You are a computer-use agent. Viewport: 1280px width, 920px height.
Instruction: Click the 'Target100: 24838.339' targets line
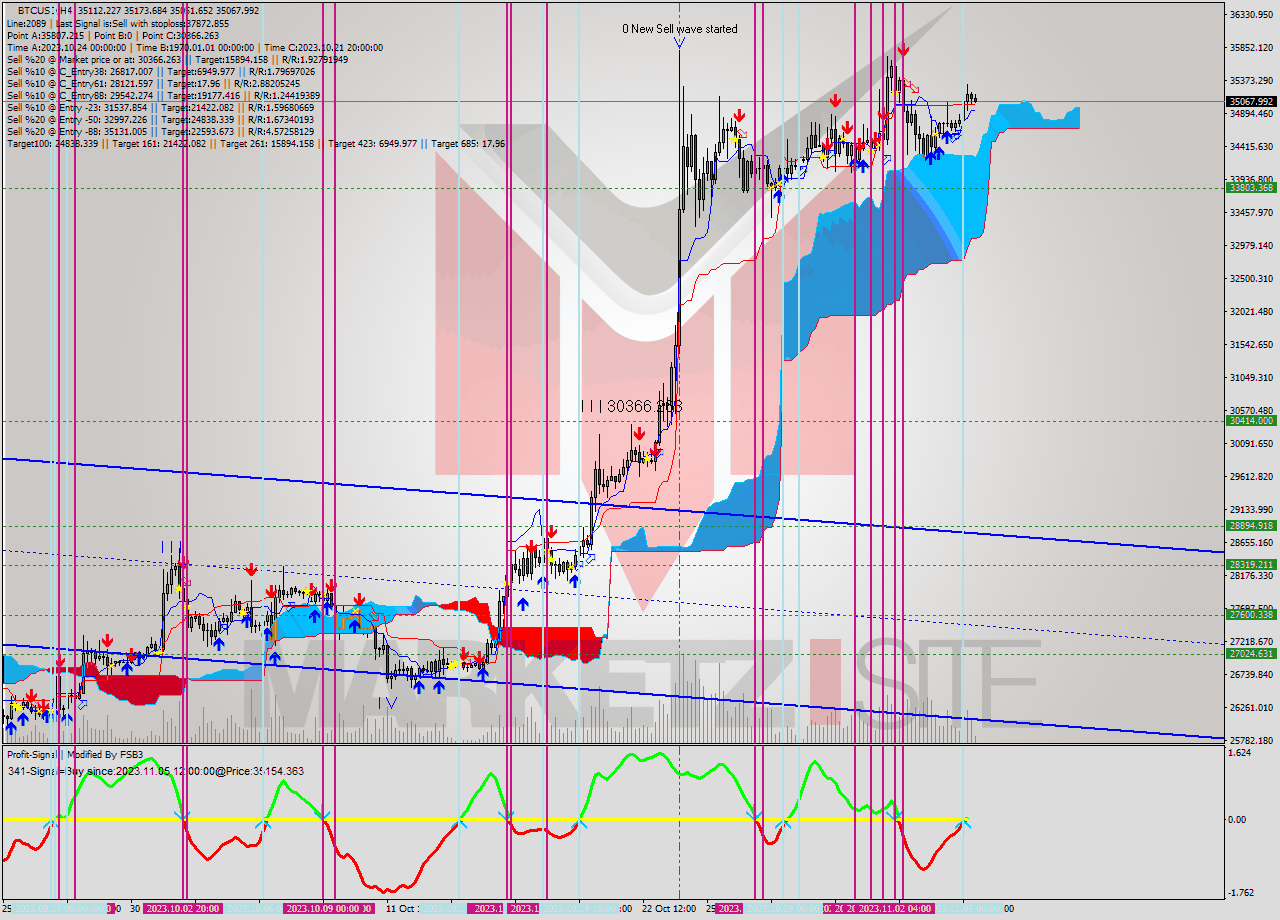pos(255,144)
